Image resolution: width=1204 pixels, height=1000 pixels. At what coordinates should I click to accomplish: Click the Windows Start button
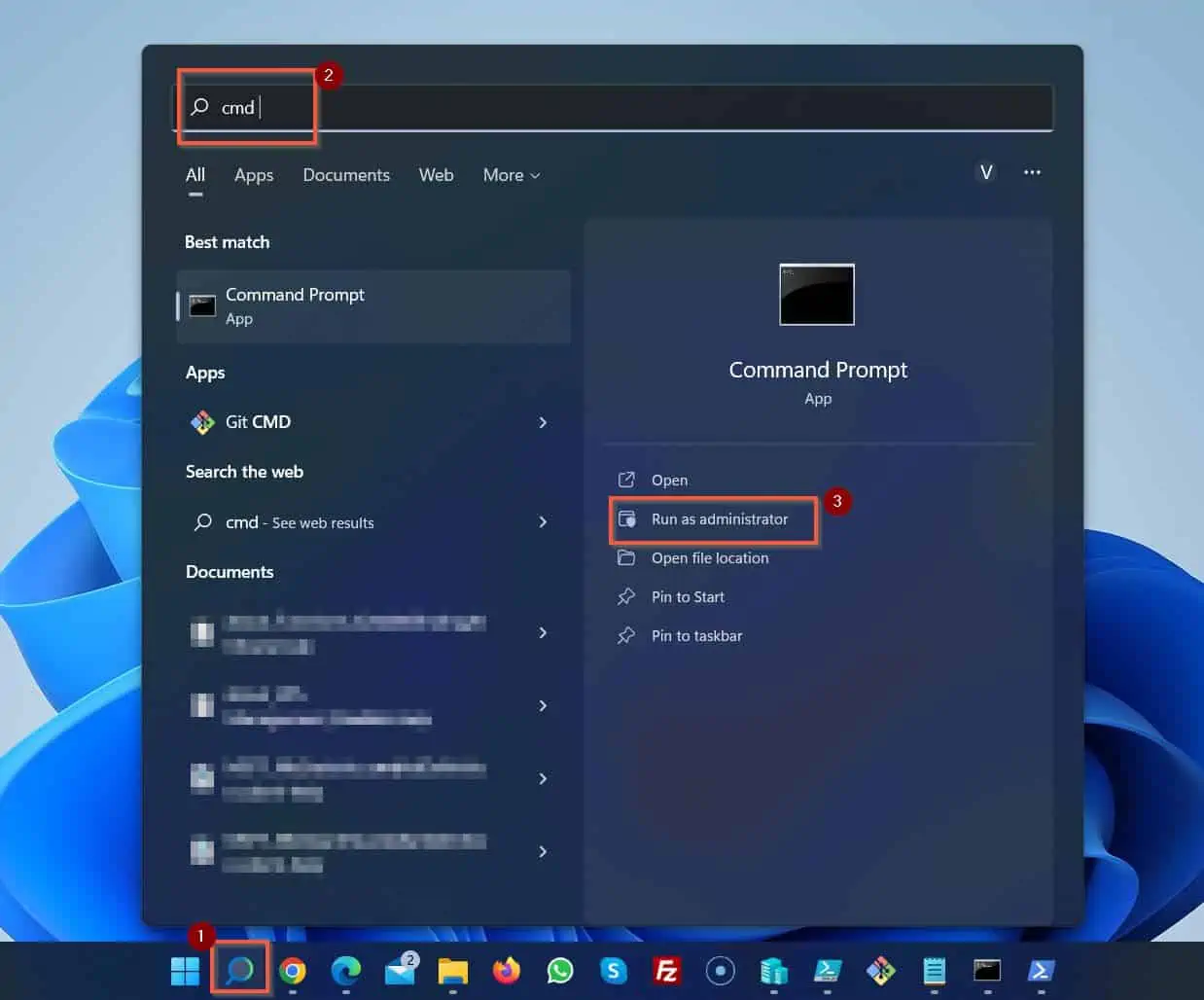(x=185, y=971)
